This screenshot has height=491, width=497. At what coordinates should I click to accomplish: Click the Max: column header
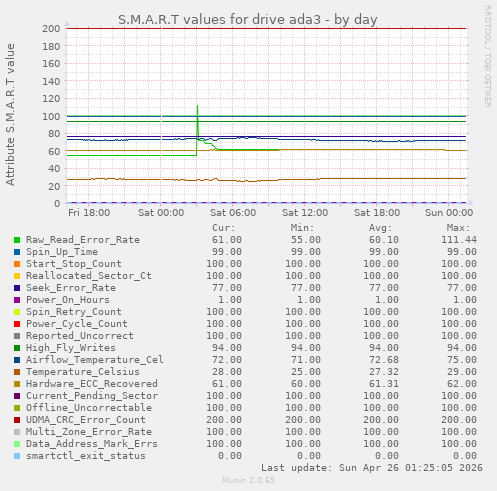pos(458,228)
